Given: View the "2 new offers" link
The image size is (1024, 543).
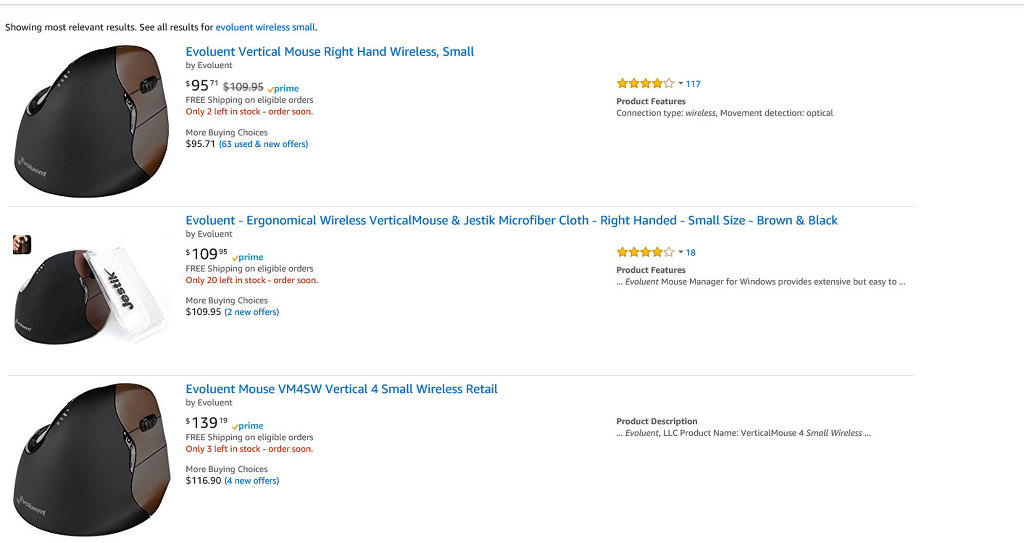Looking at the screenshot, I should [x=252, y=312].
